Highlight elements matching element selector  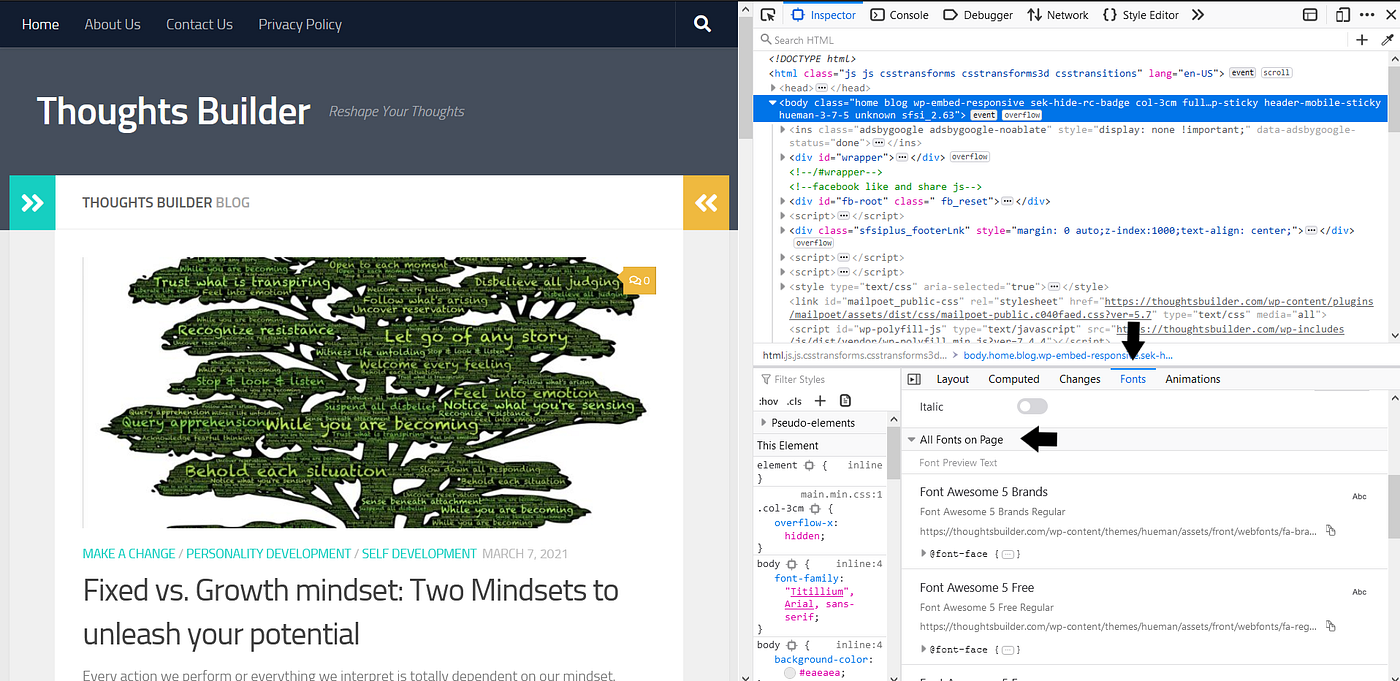809,465
